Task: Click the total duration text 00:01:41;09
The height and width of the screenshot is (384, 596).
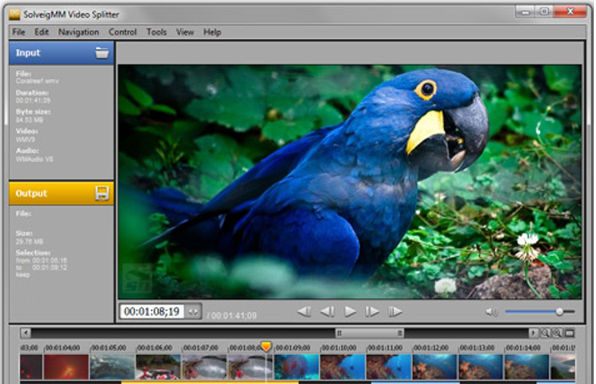Action: 234,316
